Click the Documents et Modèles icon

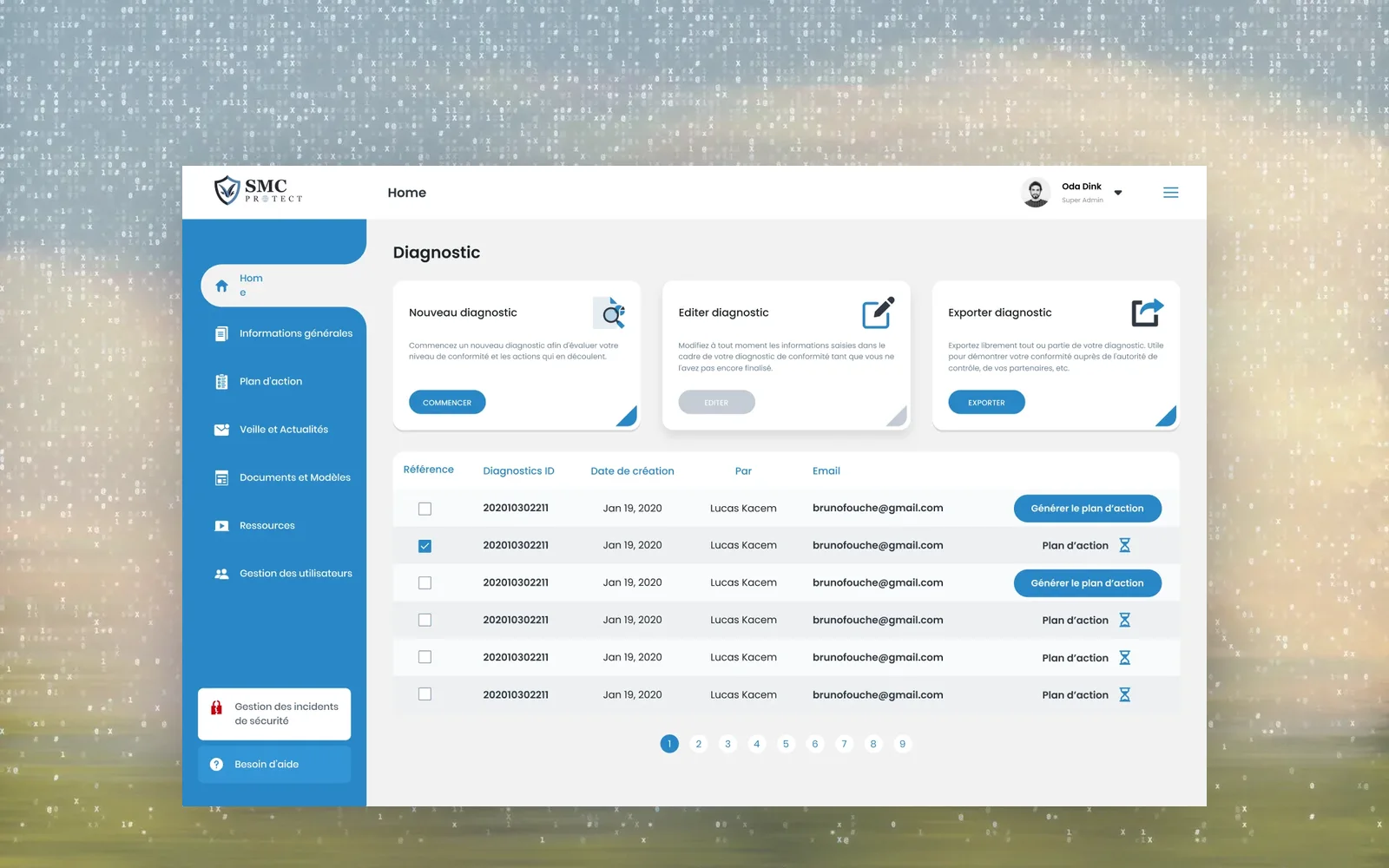coord(221,477)
